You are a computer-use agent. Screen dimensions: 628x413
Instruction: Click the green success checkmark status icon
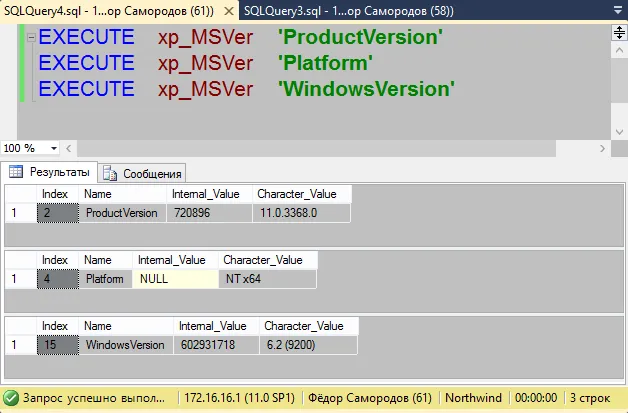coord(11,396)
